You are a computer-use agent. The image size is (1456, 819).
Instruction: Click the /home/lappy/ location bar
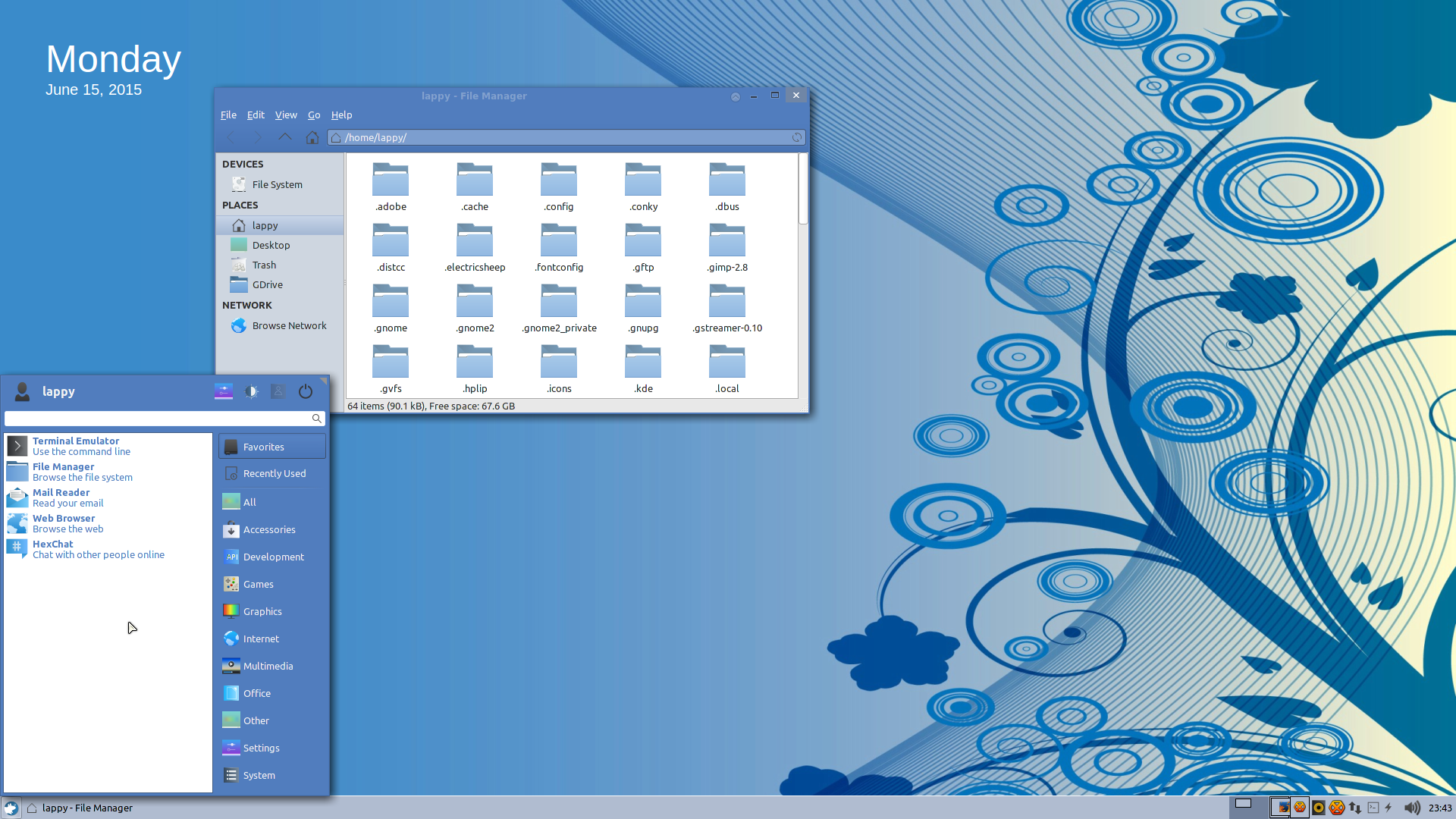coord(566,137)
